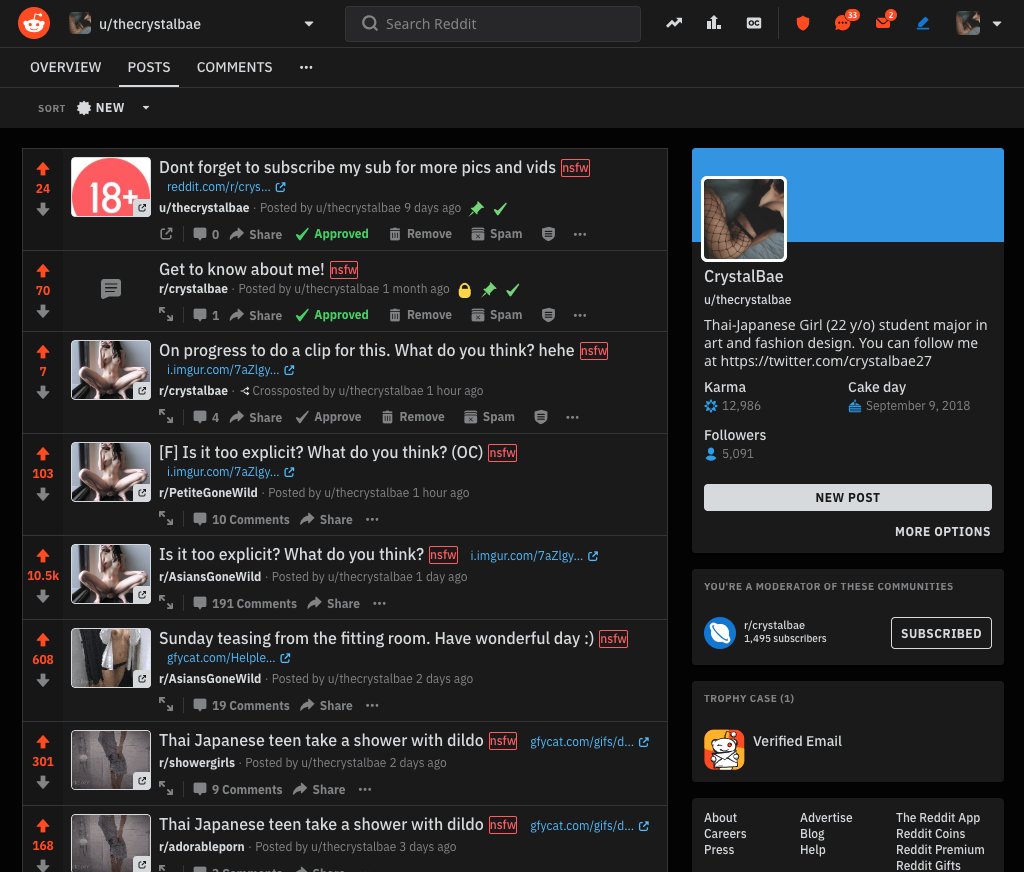Image resolution: width=1024 pixels, height=872 pixels.
Task: Open more options on the subscribe post
Action: tap(580, 234)
